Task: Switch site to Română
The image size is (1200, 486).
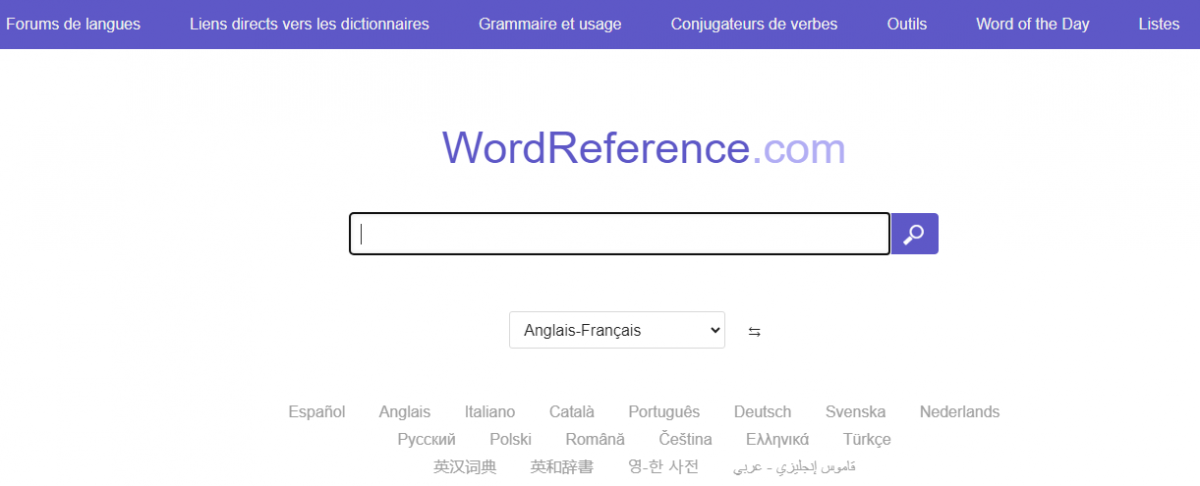Action: pos(595,439)
